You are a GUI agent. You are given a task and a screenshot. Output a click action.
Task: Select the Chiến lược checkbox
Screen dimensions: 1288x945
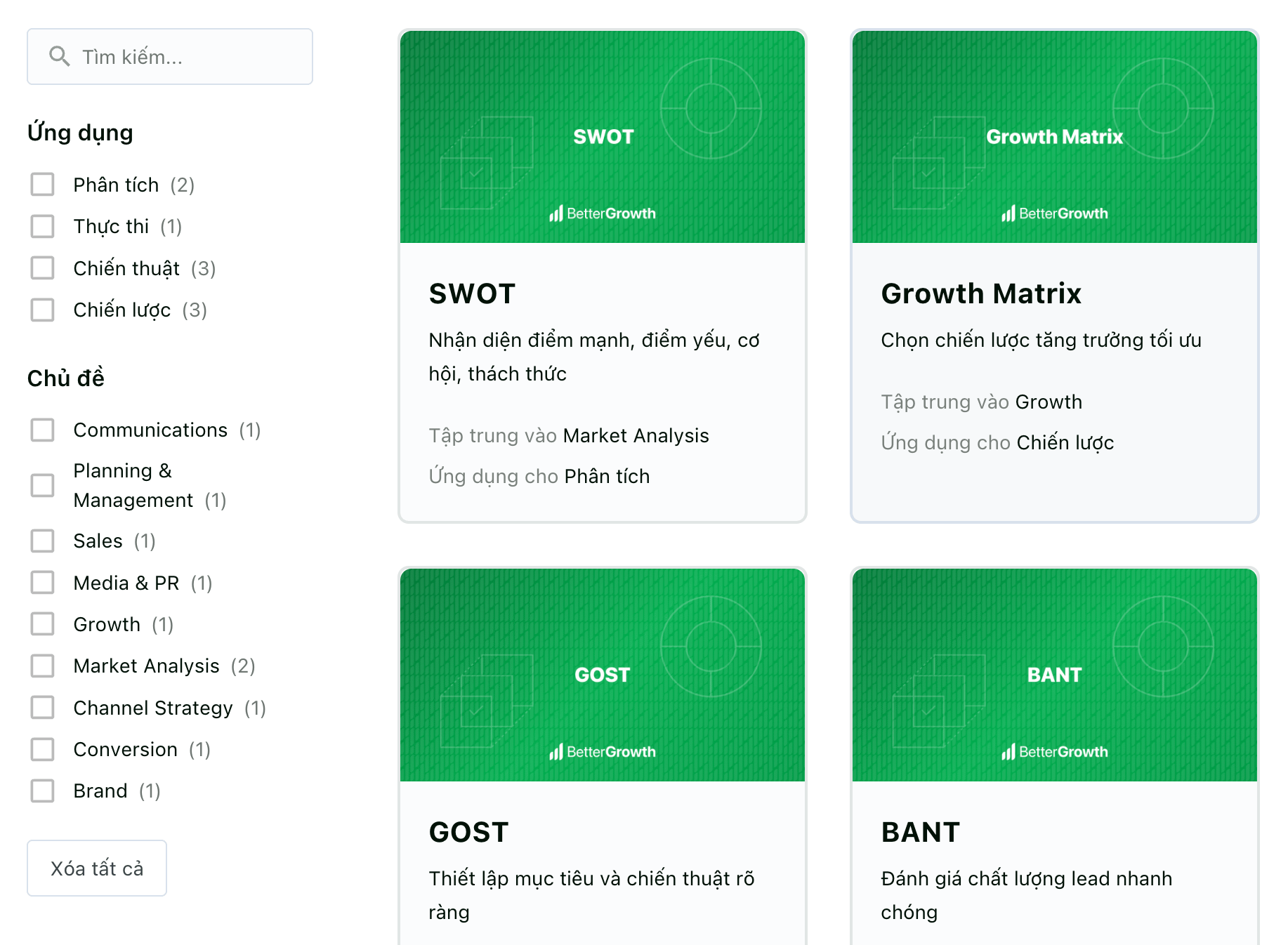coord(43,310)
